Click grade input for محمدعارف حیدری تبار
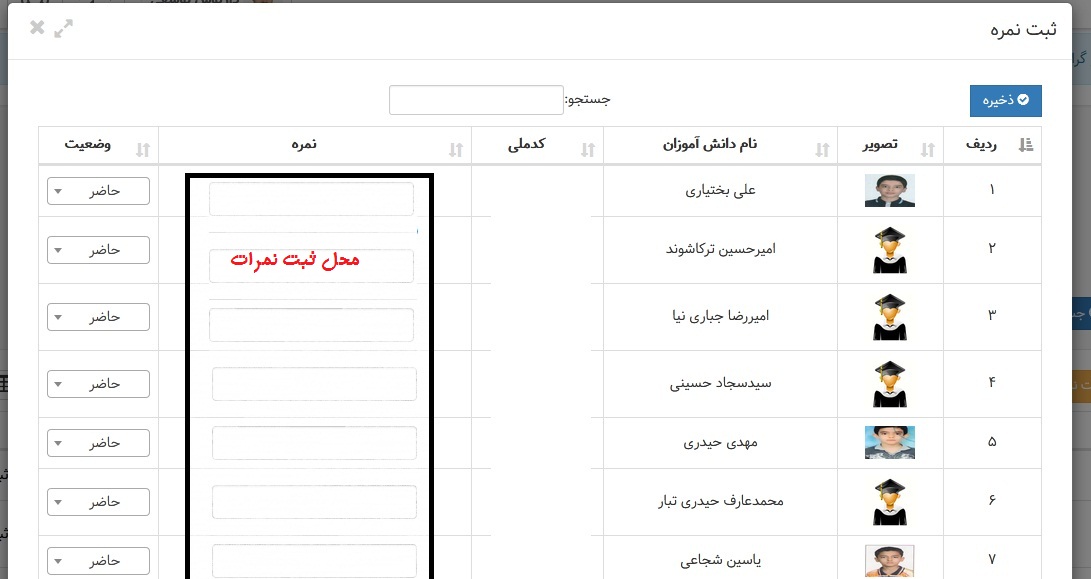Viewport: 1091px width, 579px height. pyautogui.click(x=314, y=502)
